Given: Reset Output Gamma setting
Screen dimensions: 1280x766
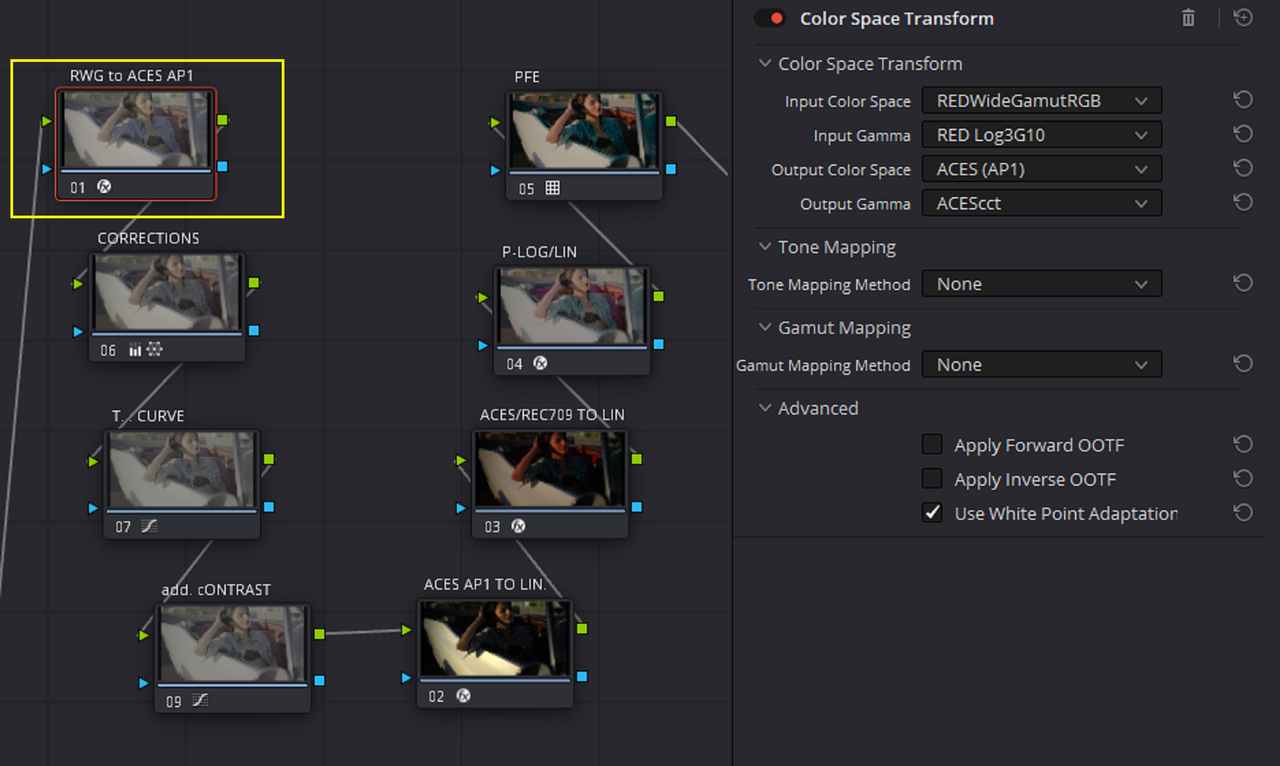Looking at the screenshot, I should 1243,202.
